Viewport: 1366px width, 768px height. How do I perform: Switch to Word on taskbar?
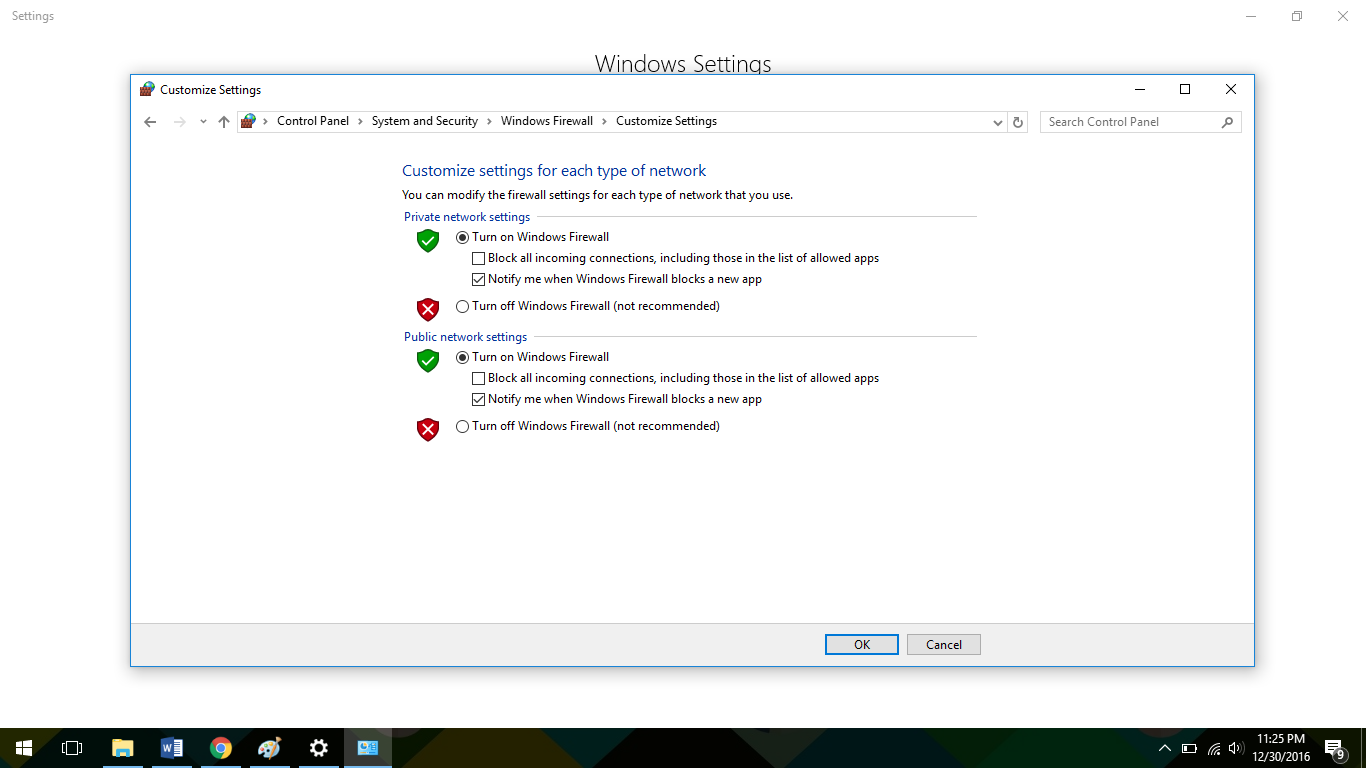(x=171, y=748)
